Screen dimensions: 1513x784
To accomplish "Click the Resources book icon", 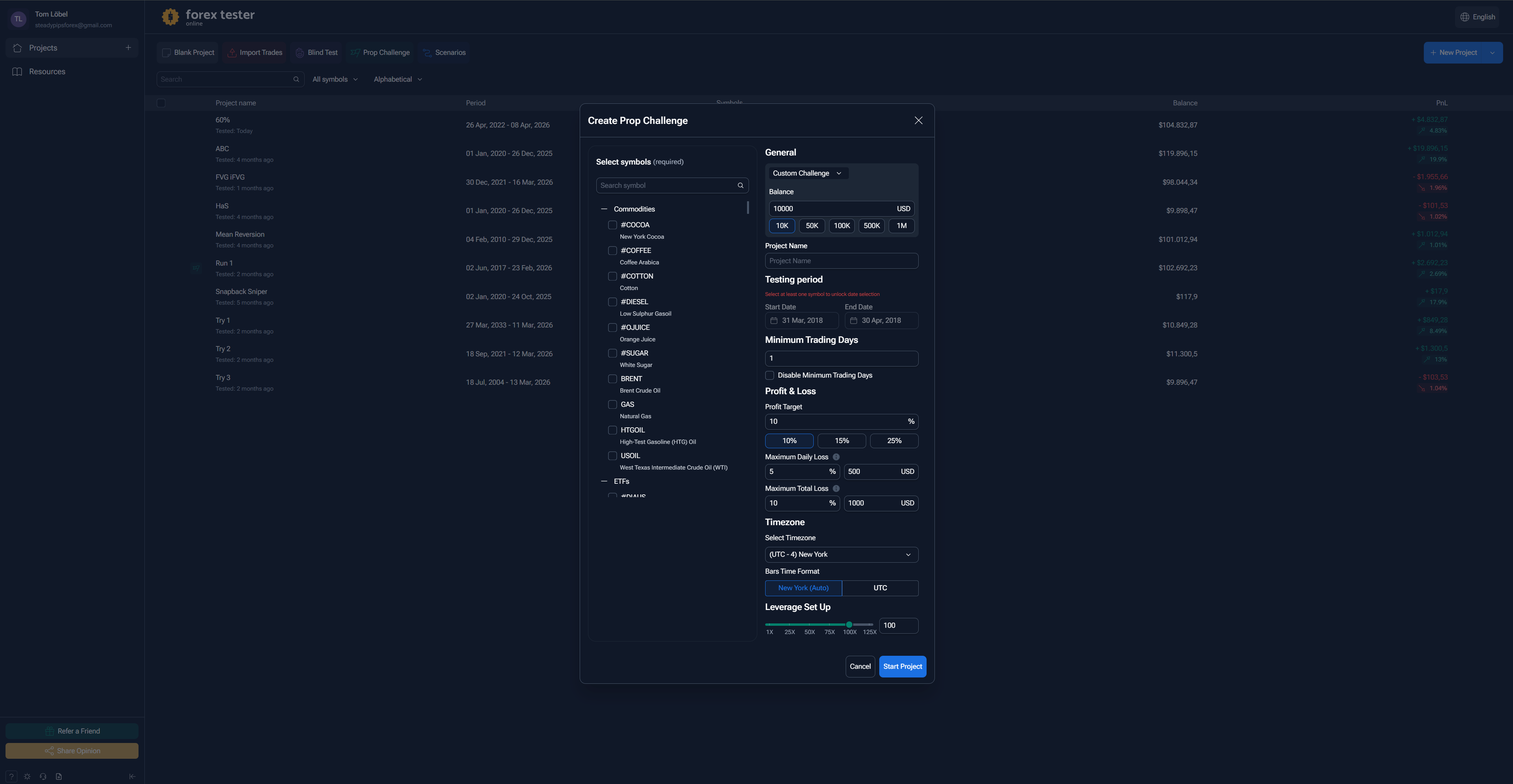I will (18, 72).
